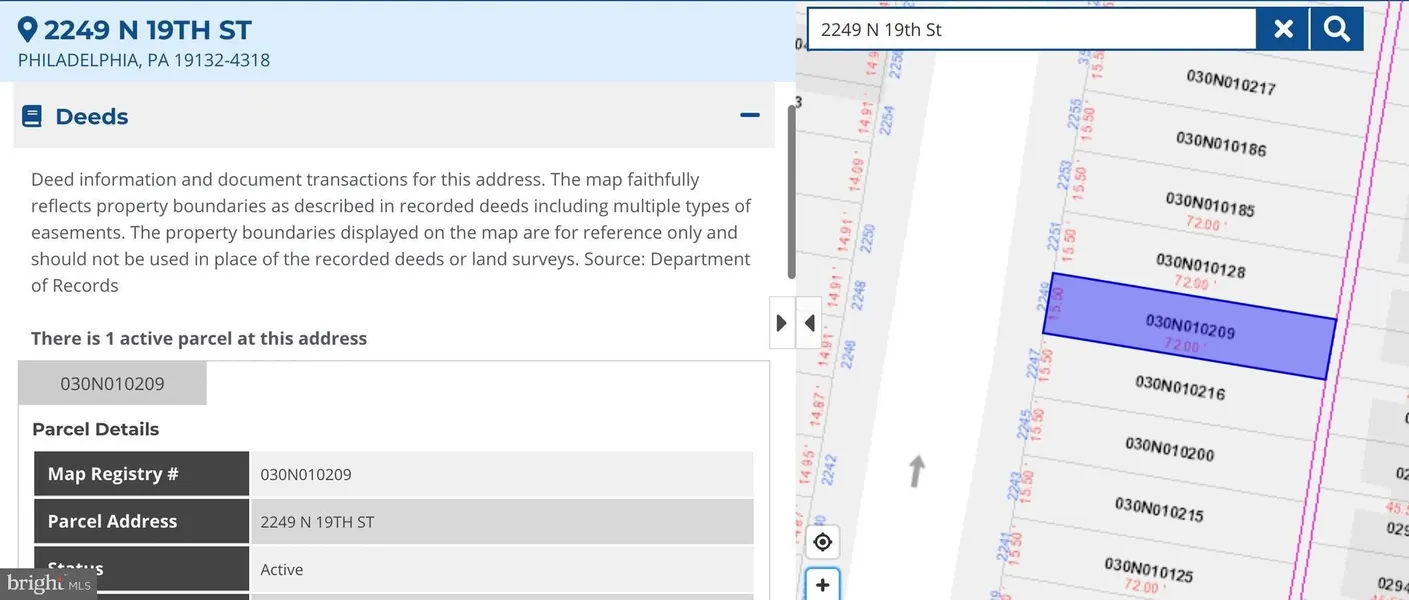Select the highlighted blue parcel 030N010209 on map
Screen dimensions: 1409x600
1189,326
